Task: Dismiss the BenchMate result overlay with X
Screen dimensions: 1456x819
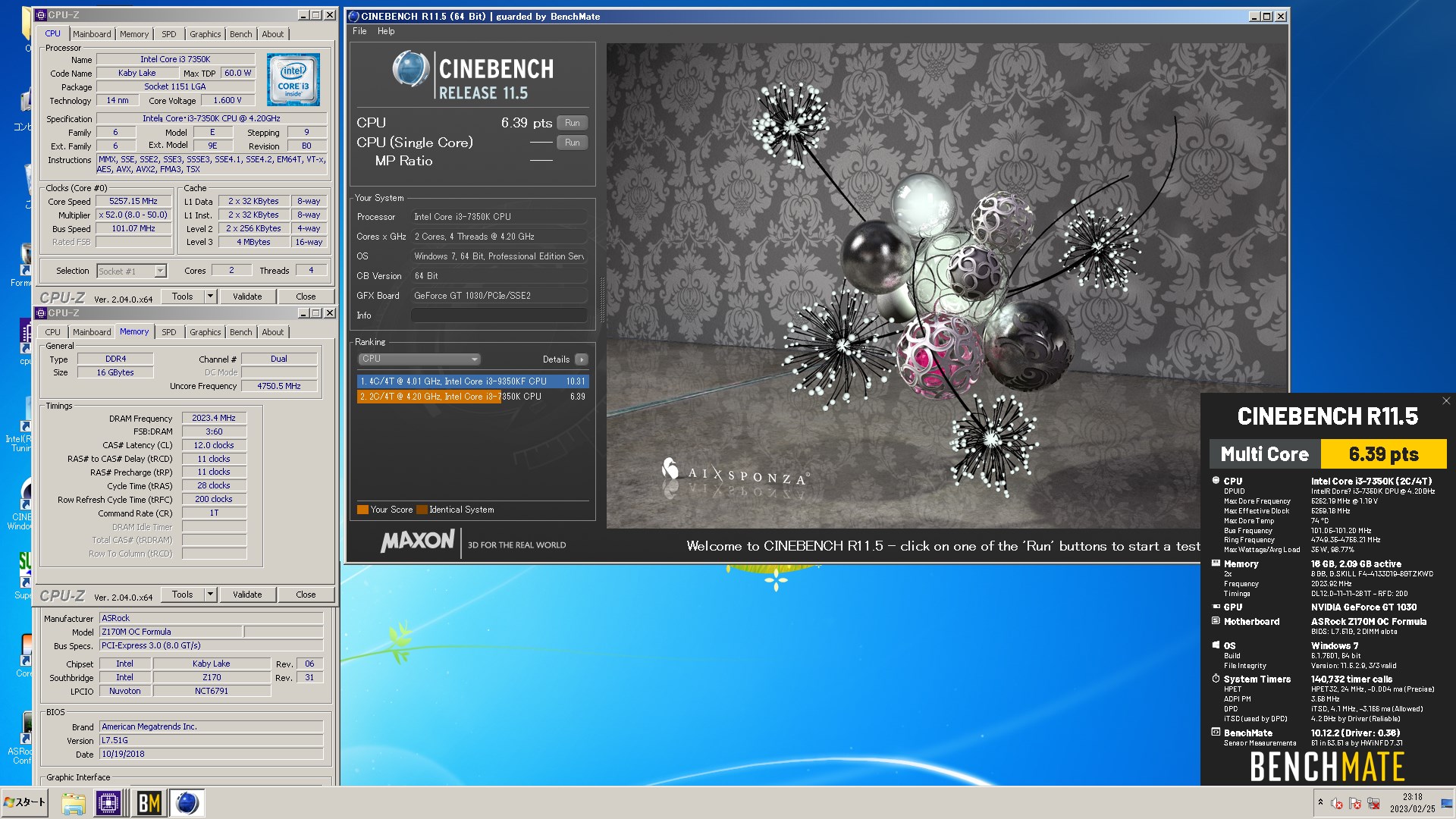Action: pyautogui.click(x=1445, y=401)
